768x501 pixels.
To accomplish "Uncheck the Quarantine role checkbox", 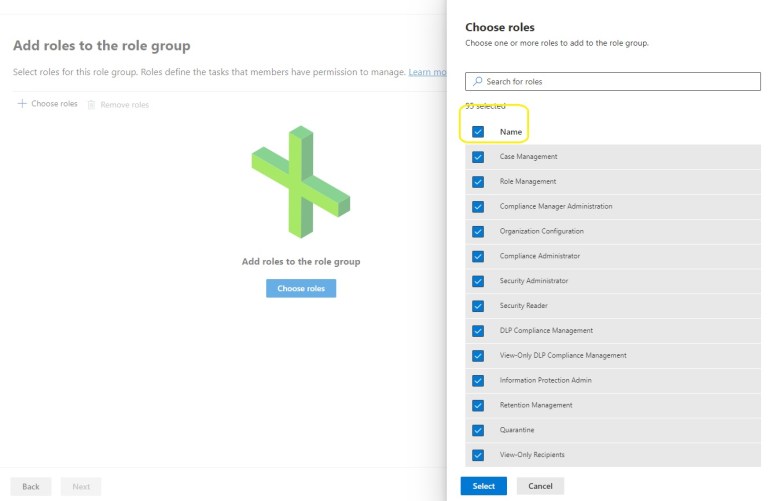I will pos(478,430).
